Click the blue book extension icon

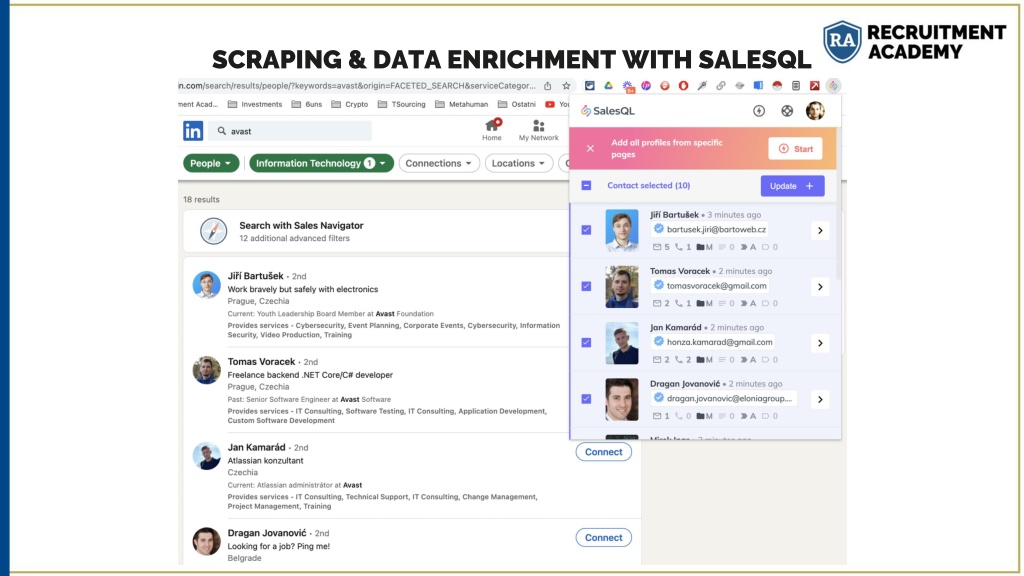point(758,86)
